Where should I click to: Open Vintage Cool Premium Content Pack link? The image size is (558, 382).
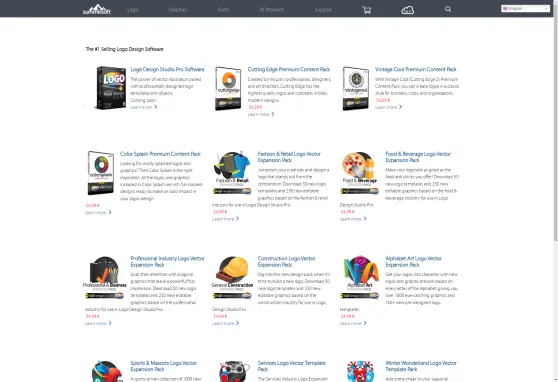tap(416, 69)
